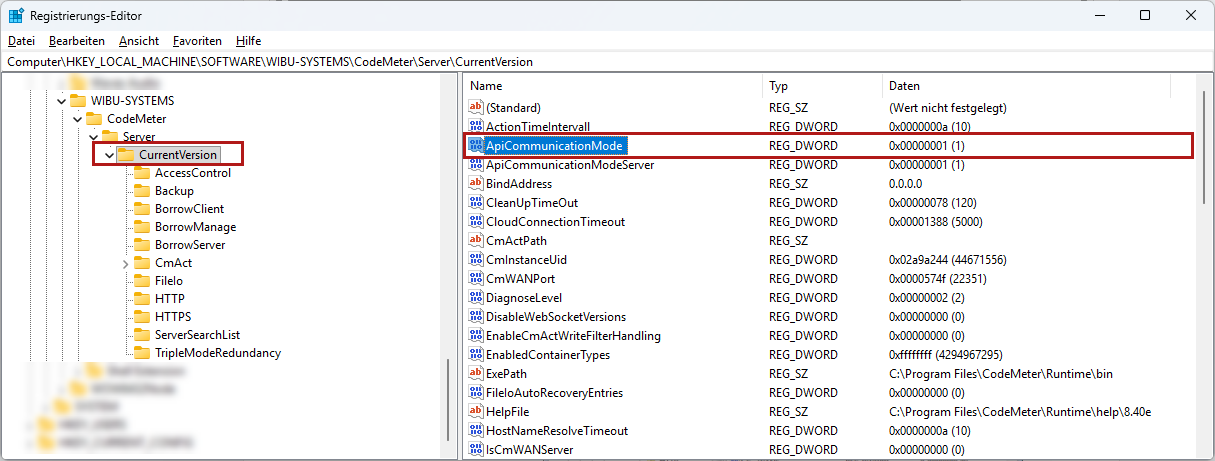Click the Registrierungs-Editor title bar icon
This screenshot has height=461, width=1215.
click(x=16, y=15)
